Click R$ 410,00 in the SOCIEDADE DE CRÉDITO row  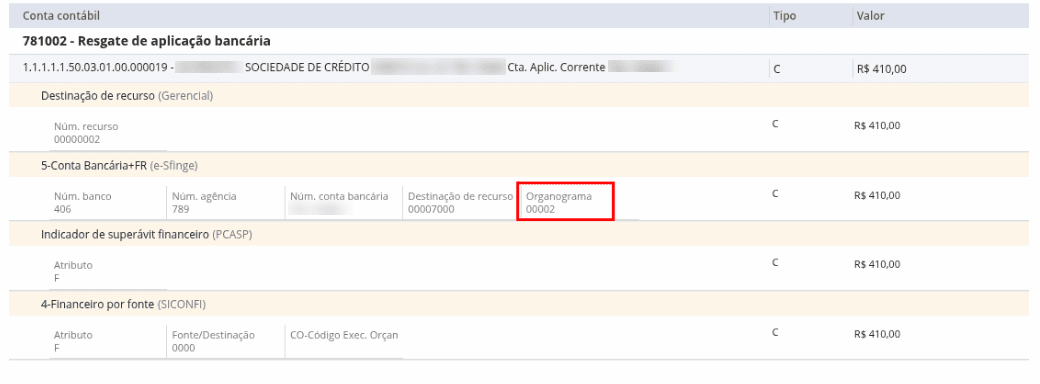point(881,69)
